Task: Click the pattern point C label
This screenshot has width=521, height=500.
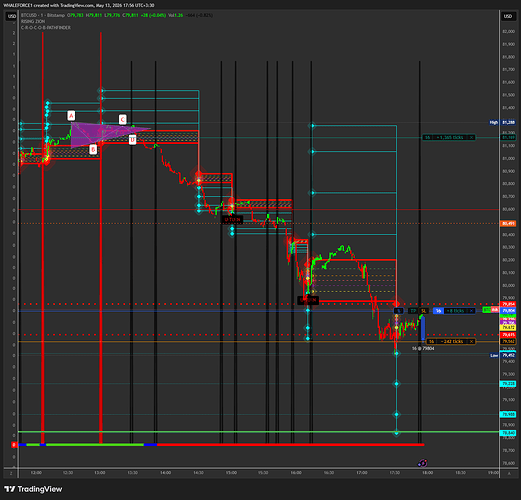Action: [122, 119]
